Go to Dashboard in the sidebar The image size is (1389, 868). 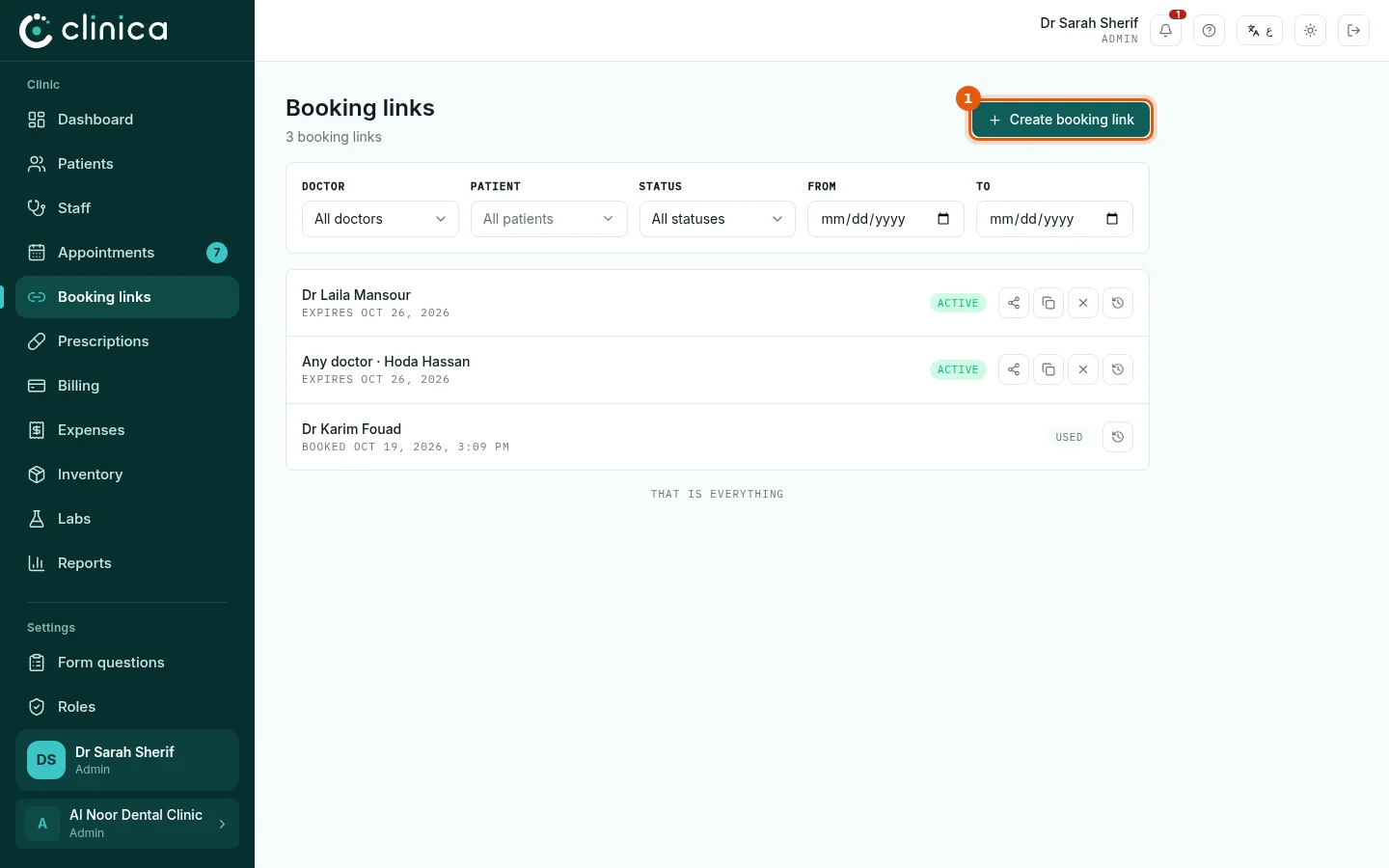tap(127, 120)
